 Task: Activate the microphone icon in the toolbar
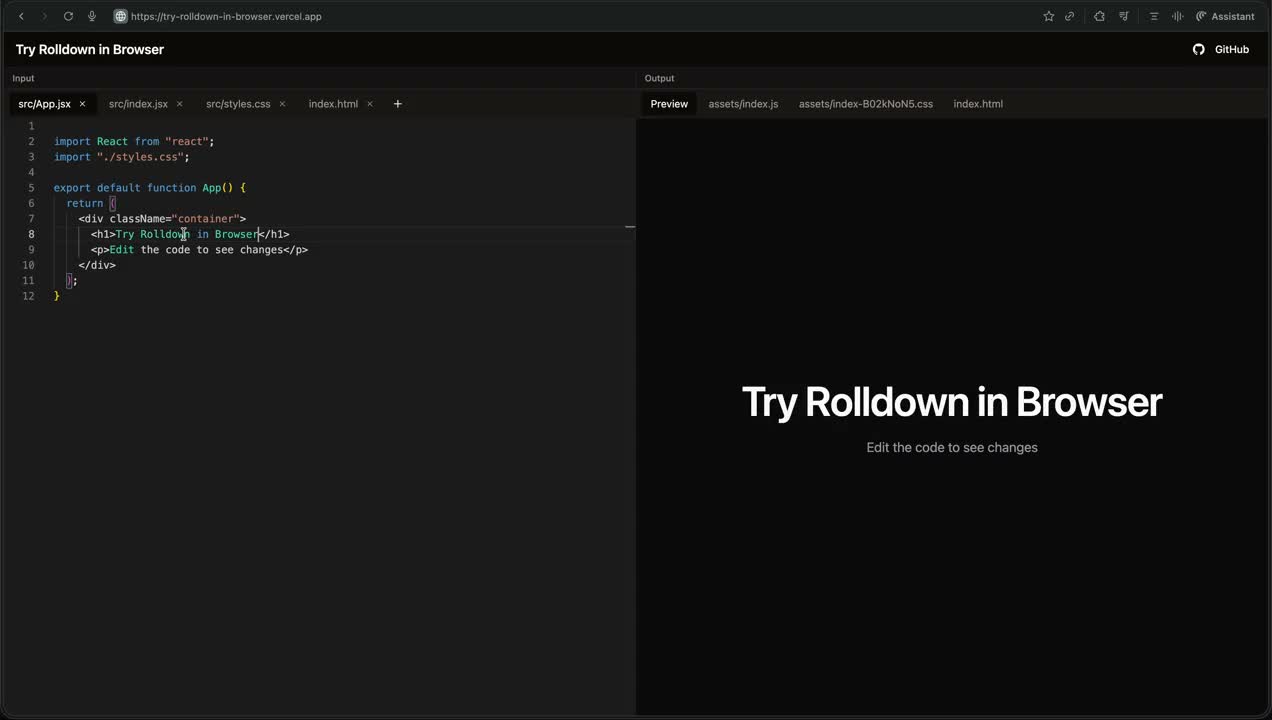[x=92, y=16]
